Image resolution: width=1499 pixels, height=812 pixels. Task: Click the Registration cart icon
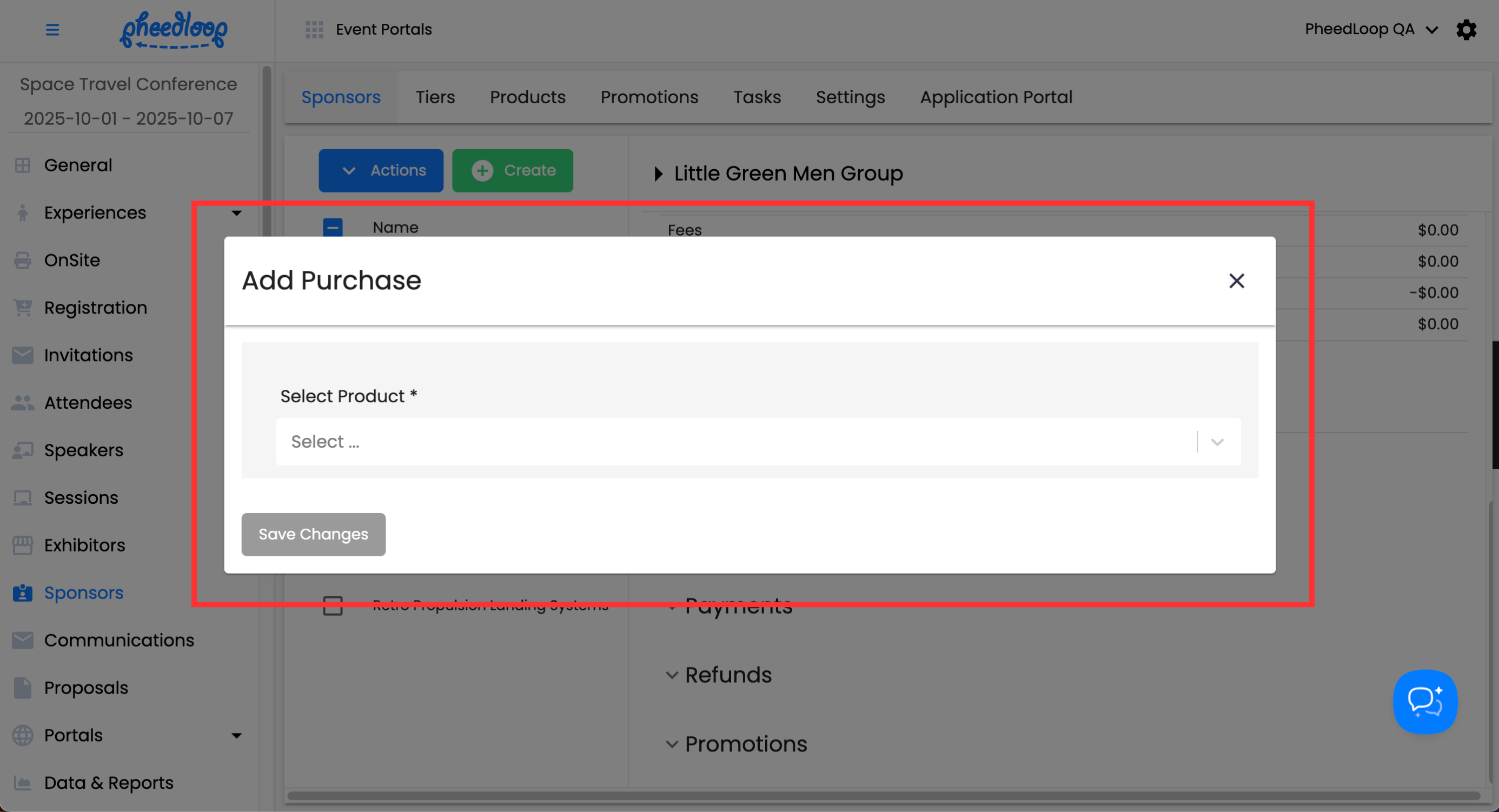(23, 308)
